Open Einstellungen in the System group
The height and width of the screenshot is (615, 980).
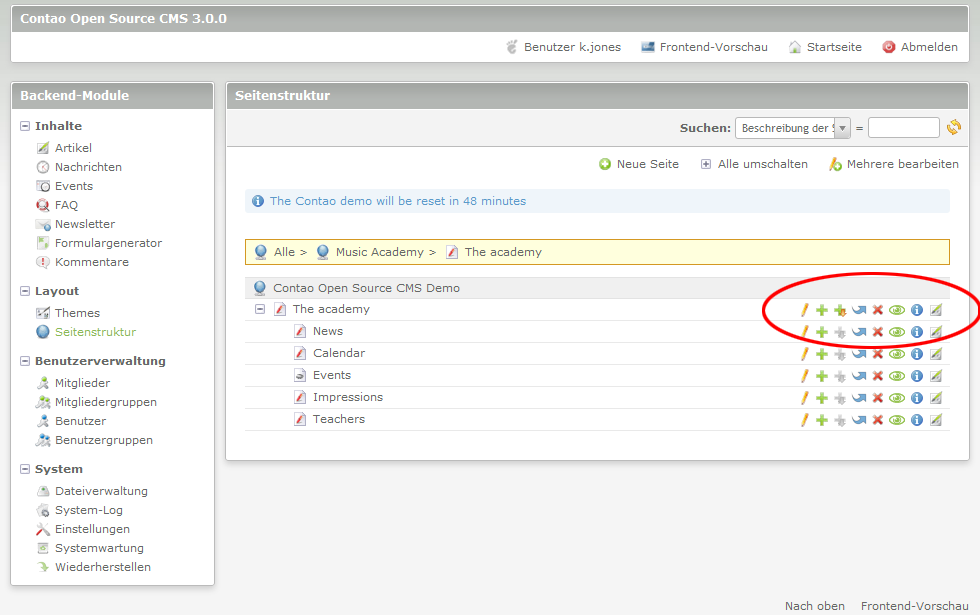coord(92,529)
